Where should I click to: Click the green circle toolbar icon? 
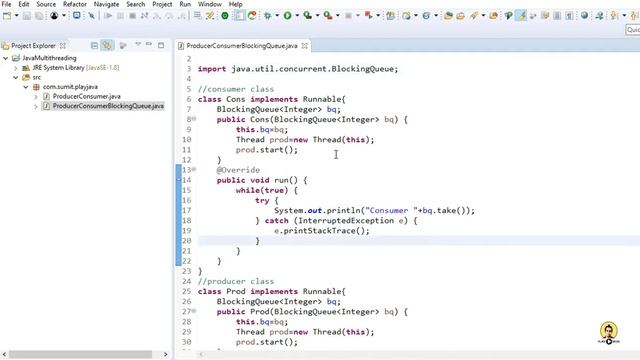225,16
